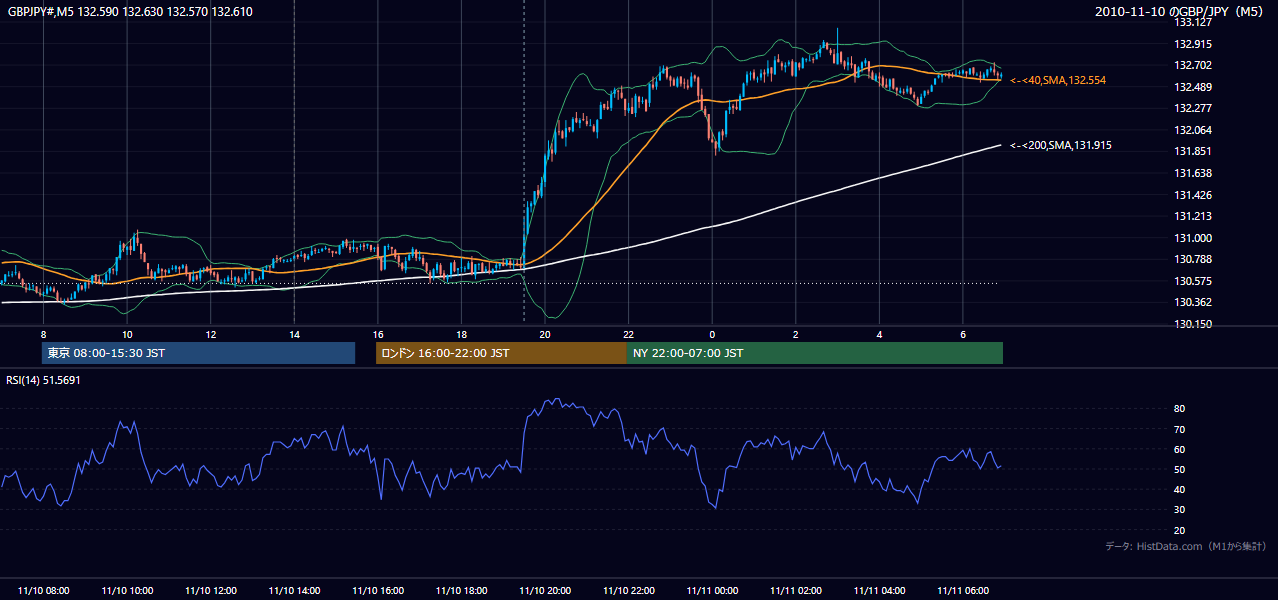The height and width of the screenshot is (600, 1278).
Task: Click the 11/11 04:00 time axis label
Action: [879, 591]
